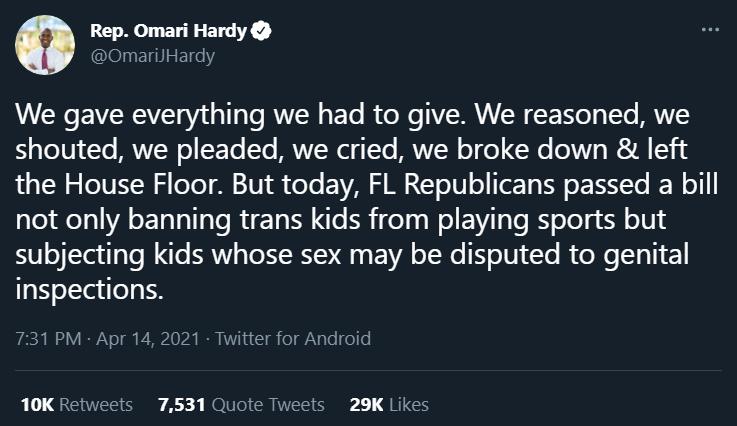The image size is (737, 426).
Task: Click the blue verified badge beside Omari Hardy
Action: [261, 31]
